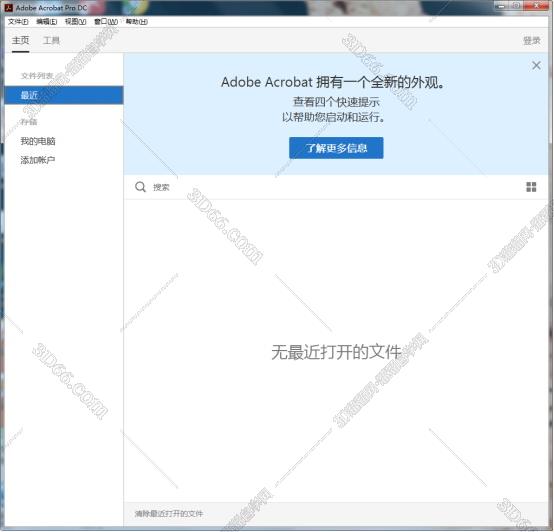The image size is (554, 532).
Task: Open 我的电脑 storage location
Action: click(38, 141)
